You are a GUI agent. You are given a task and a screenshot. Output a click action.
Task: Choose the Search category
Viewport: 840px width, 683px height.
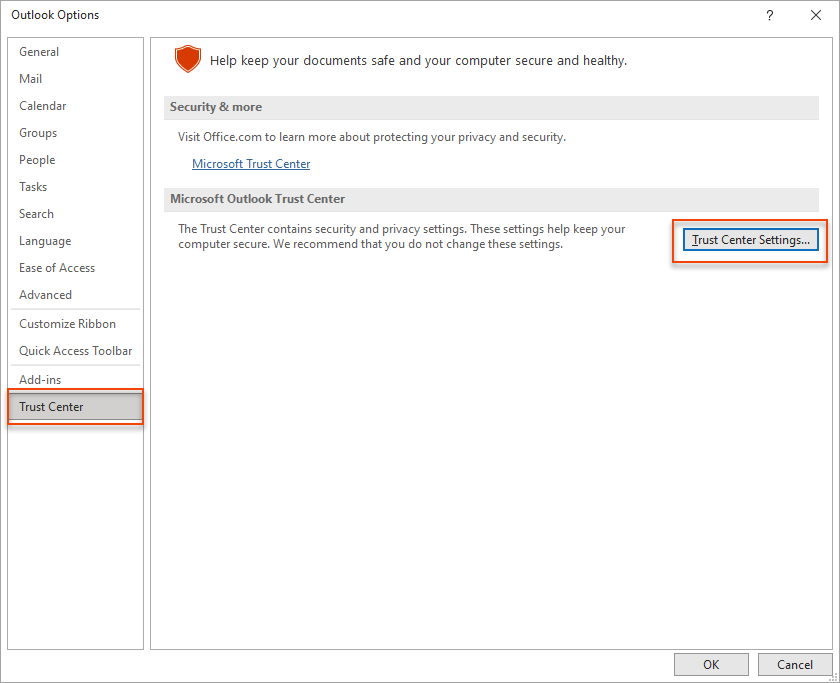pyautogui.click(x=37, y=214)
